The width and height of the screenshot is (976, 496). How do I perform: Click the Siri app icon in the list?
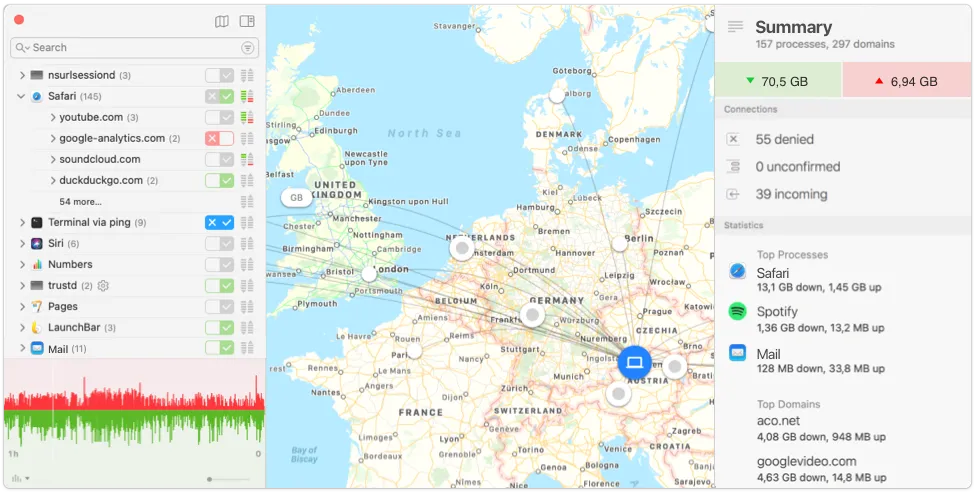37,243
